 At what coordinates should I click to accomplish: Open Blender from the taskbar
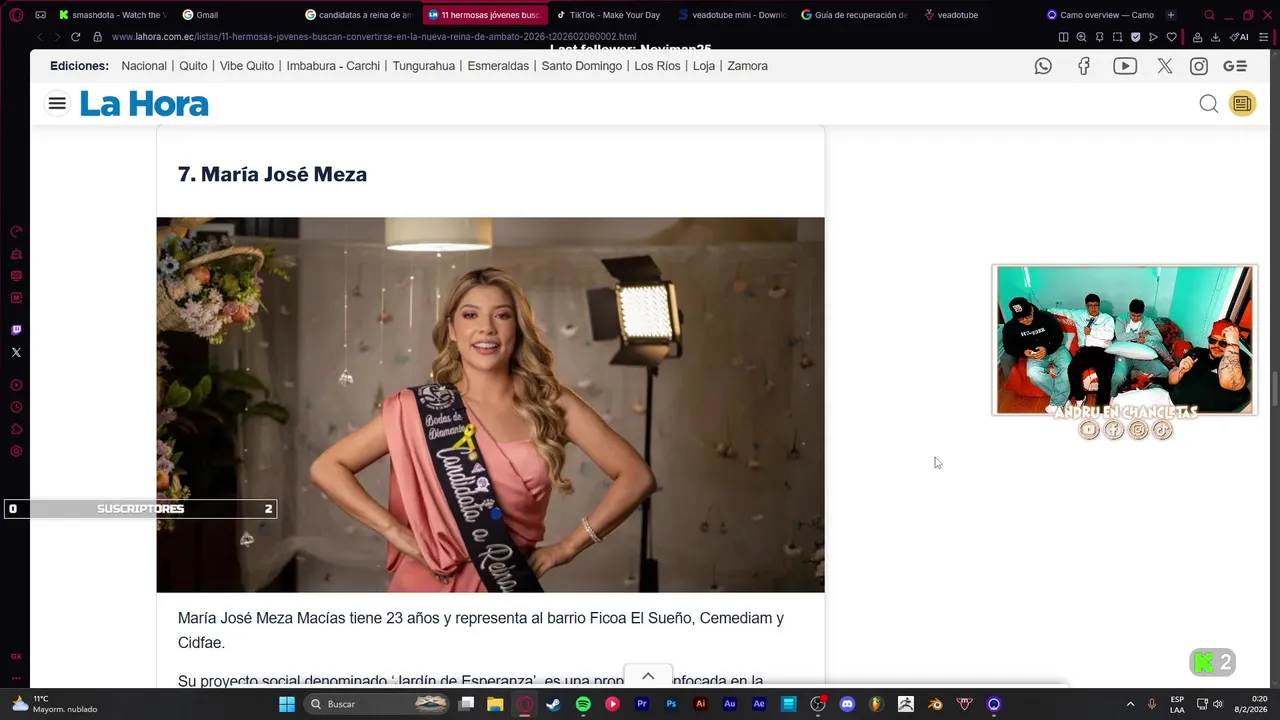(935, 704)
